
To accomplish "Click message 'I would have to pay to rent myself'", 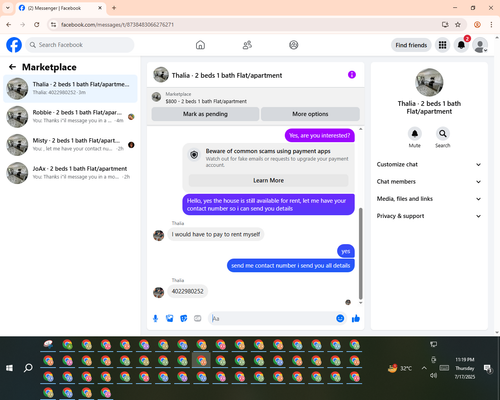I will [216, 234].
